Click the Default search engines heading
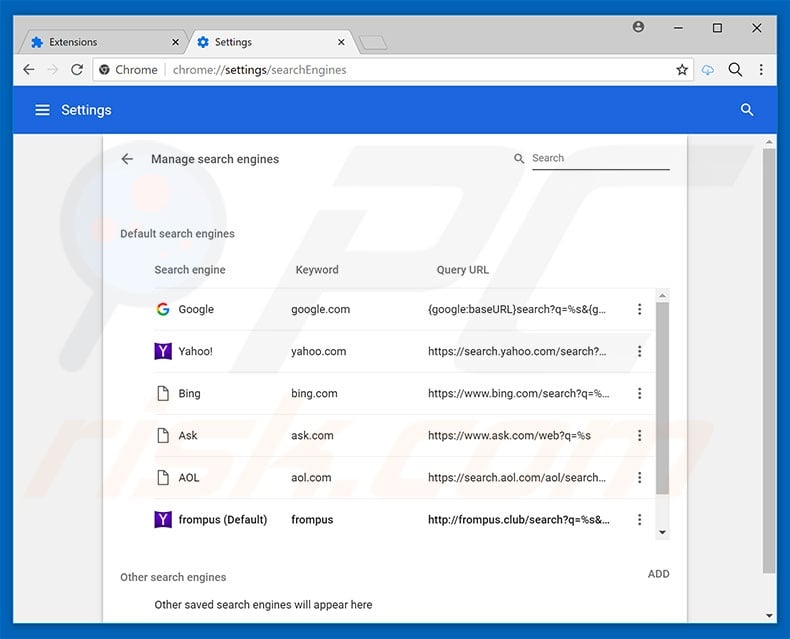This screenshot has width=790, height=639. coord(177,233)
